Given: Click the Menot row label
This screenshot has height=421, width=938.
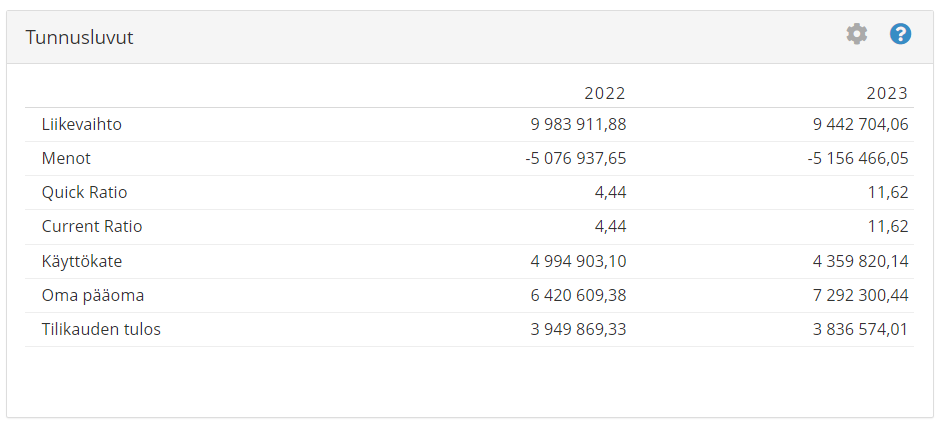Looking at the screenshot, I should point(66,158).
